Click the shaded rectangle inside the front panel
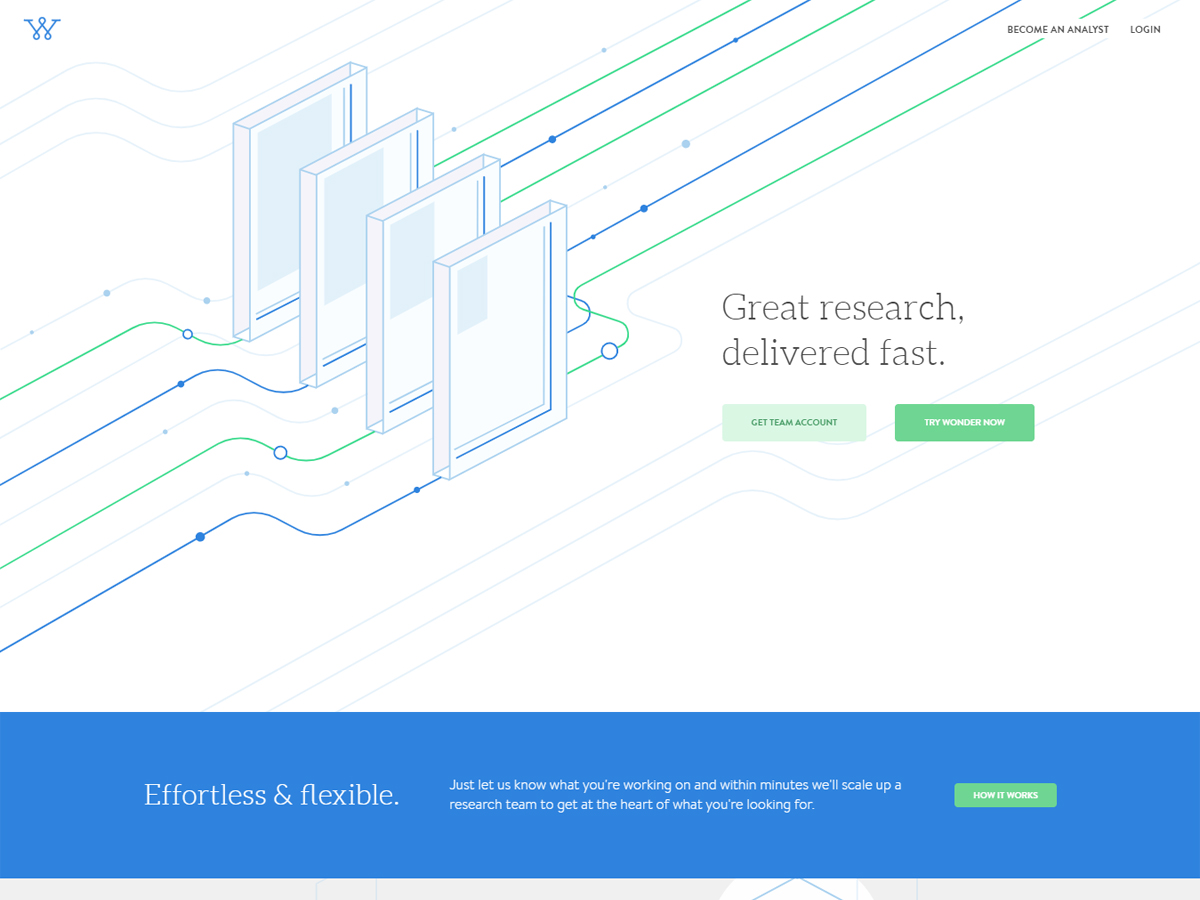The height and width of the screenshot is (900, 1200). coord(472,295)
